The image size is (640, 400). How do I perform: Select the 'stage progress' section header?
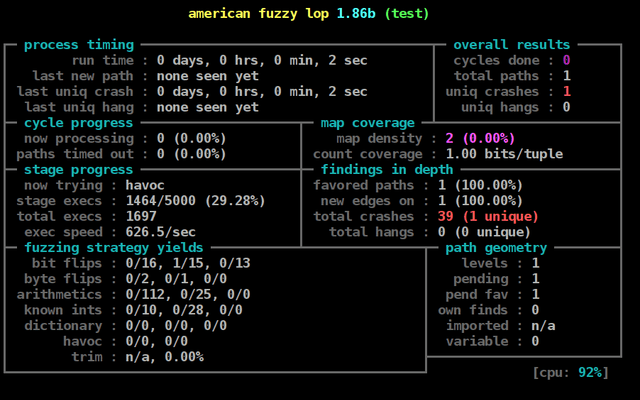pos(79,170)
